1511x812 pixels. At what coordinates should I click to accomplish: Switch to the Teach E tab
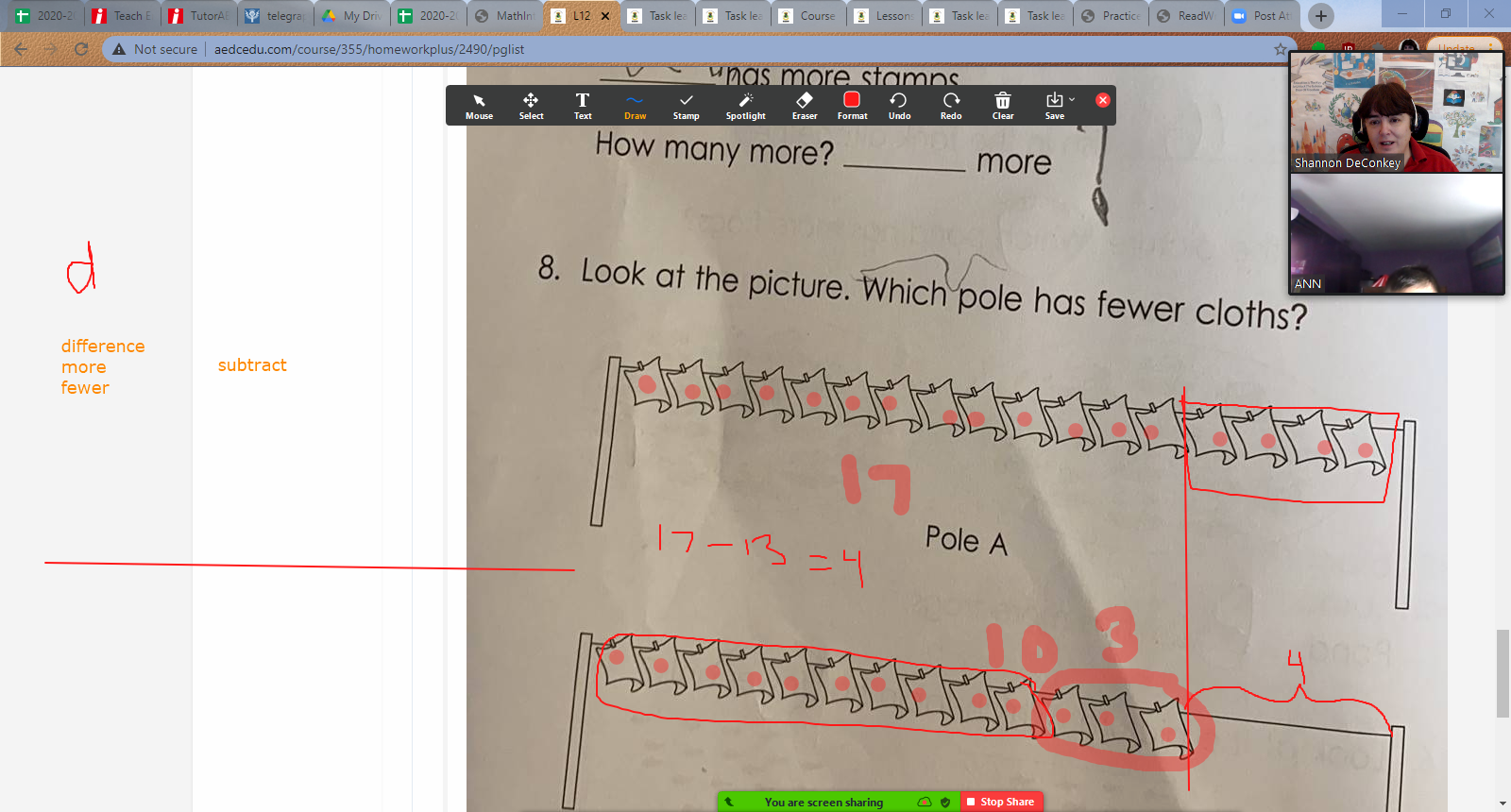point(122,16)
